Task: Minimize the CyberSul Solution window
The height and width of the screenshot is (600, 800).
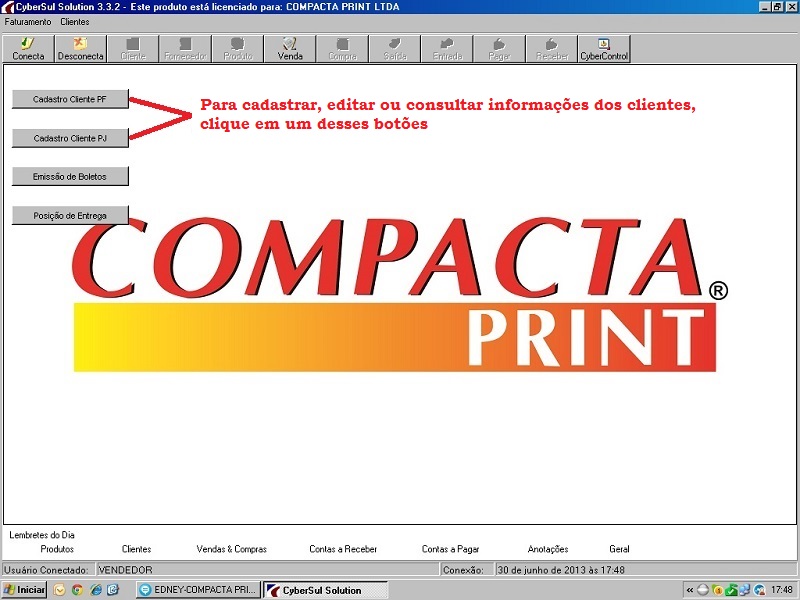Action: coord(764,7)
